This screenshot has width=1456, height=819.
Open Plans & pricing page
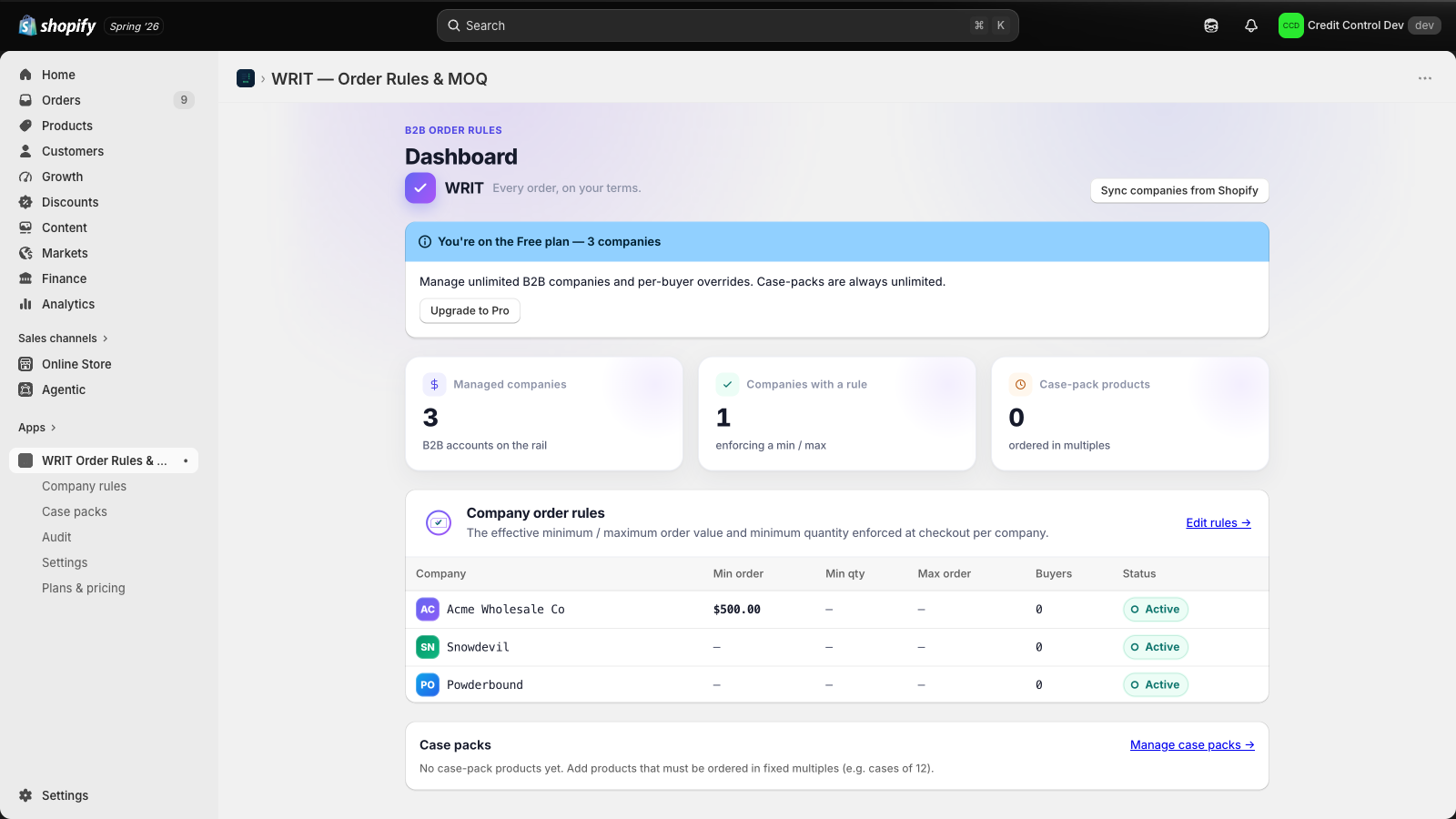pos(84,588)
